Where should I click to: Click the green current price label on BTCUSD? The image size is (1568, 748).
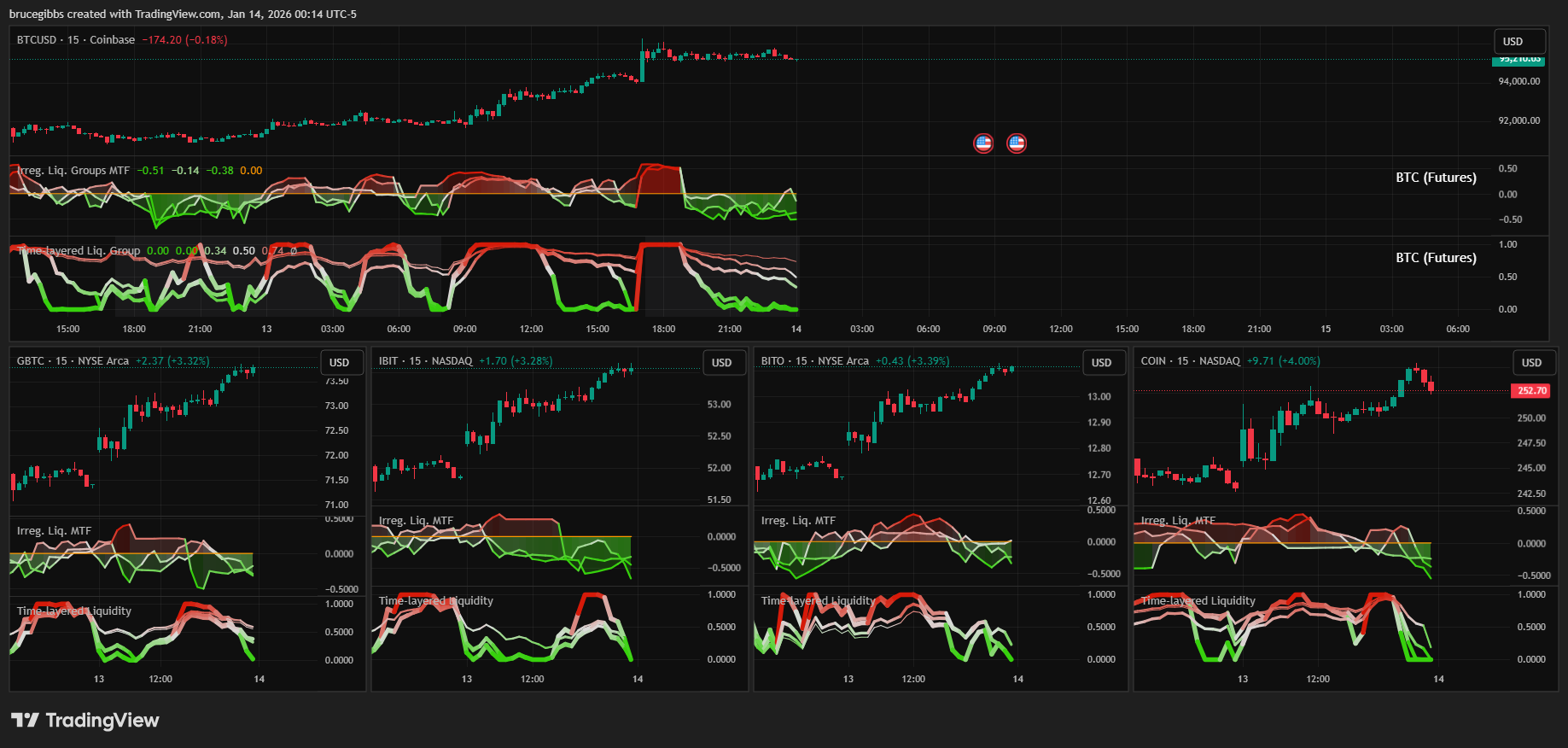point(1518,60)
